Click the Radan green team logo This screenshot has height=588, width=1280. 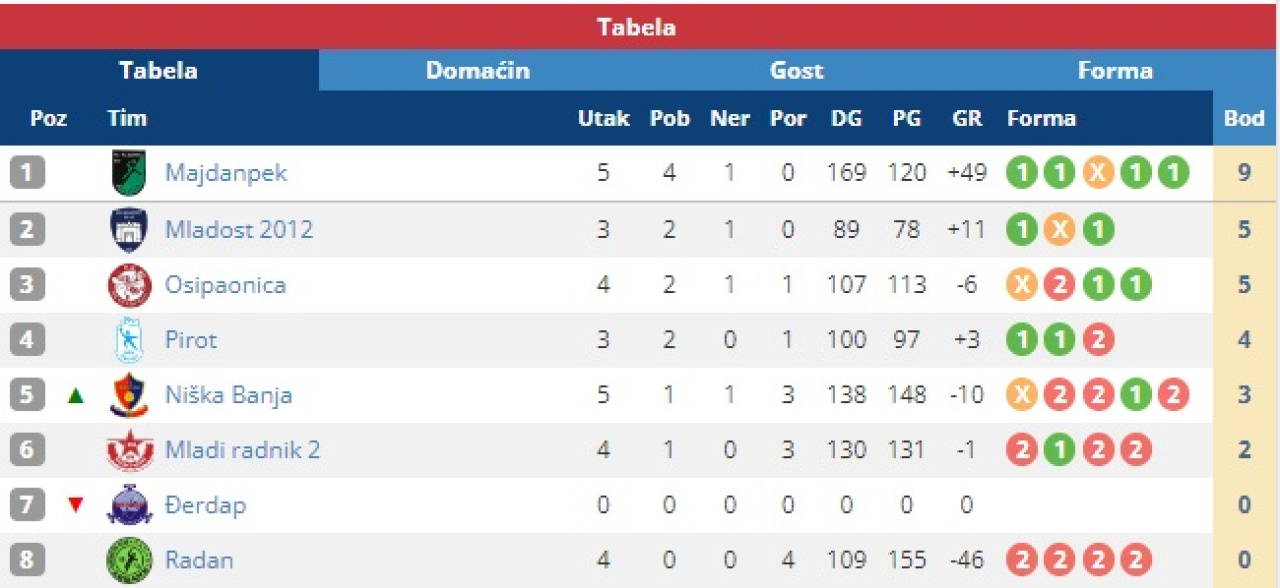click(x=129, y=560)
